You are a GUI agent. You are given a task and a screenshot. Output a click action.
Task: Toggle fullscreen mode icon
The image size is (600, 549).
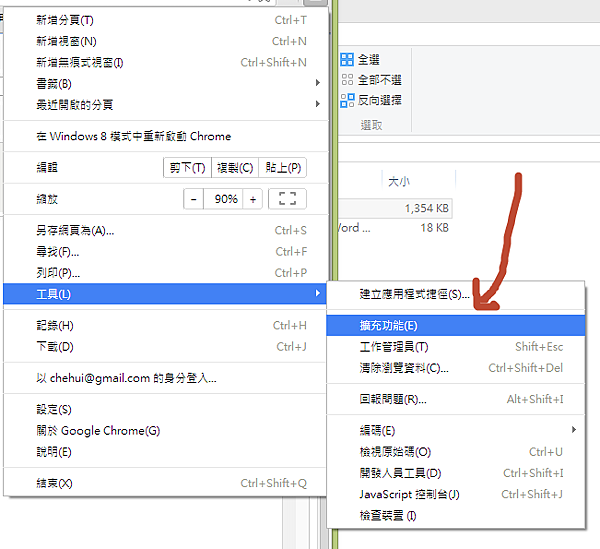pos(287,199)
